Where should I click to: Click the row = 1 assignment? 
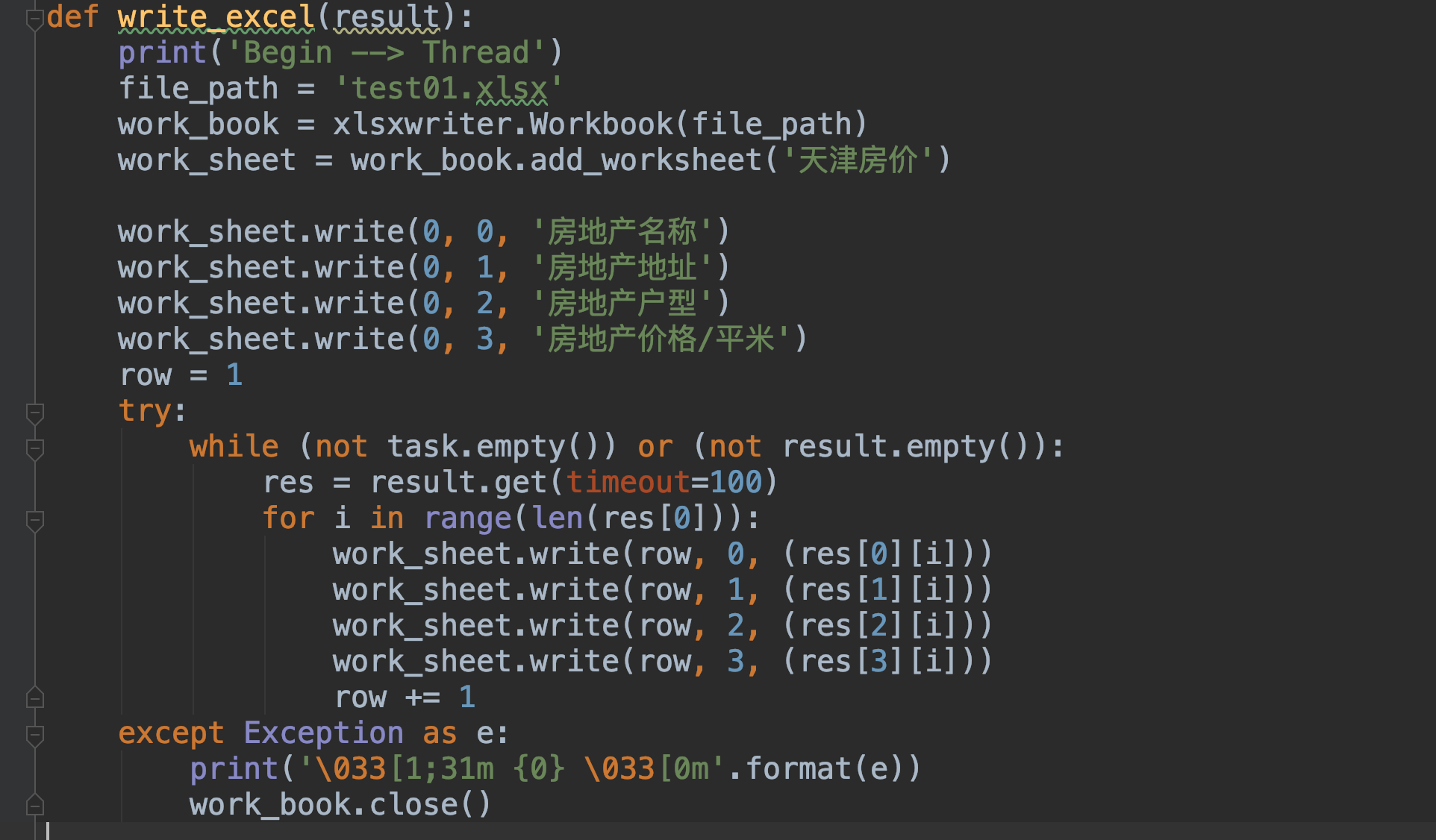[x=181, y=375]
